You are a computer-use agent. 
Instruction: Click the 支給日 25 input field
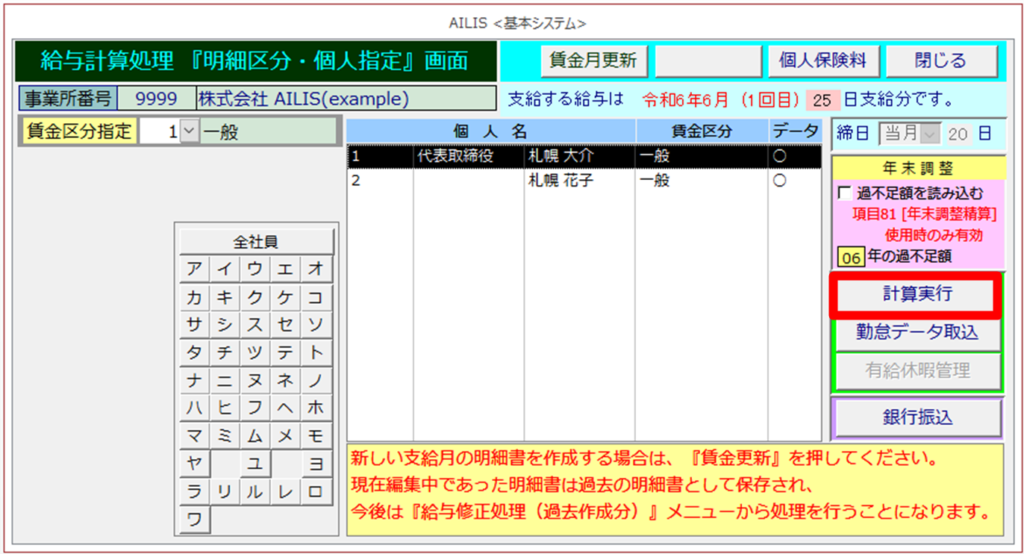[821, 100]
